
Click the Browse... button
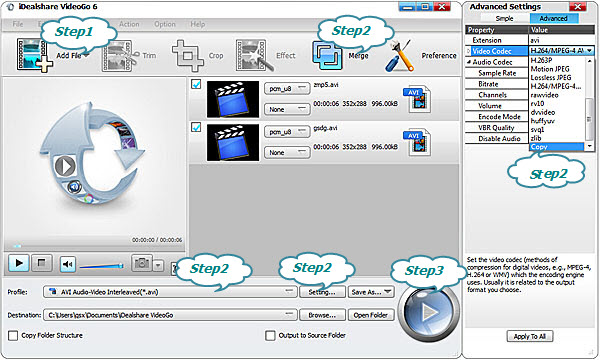click(322, 315)
